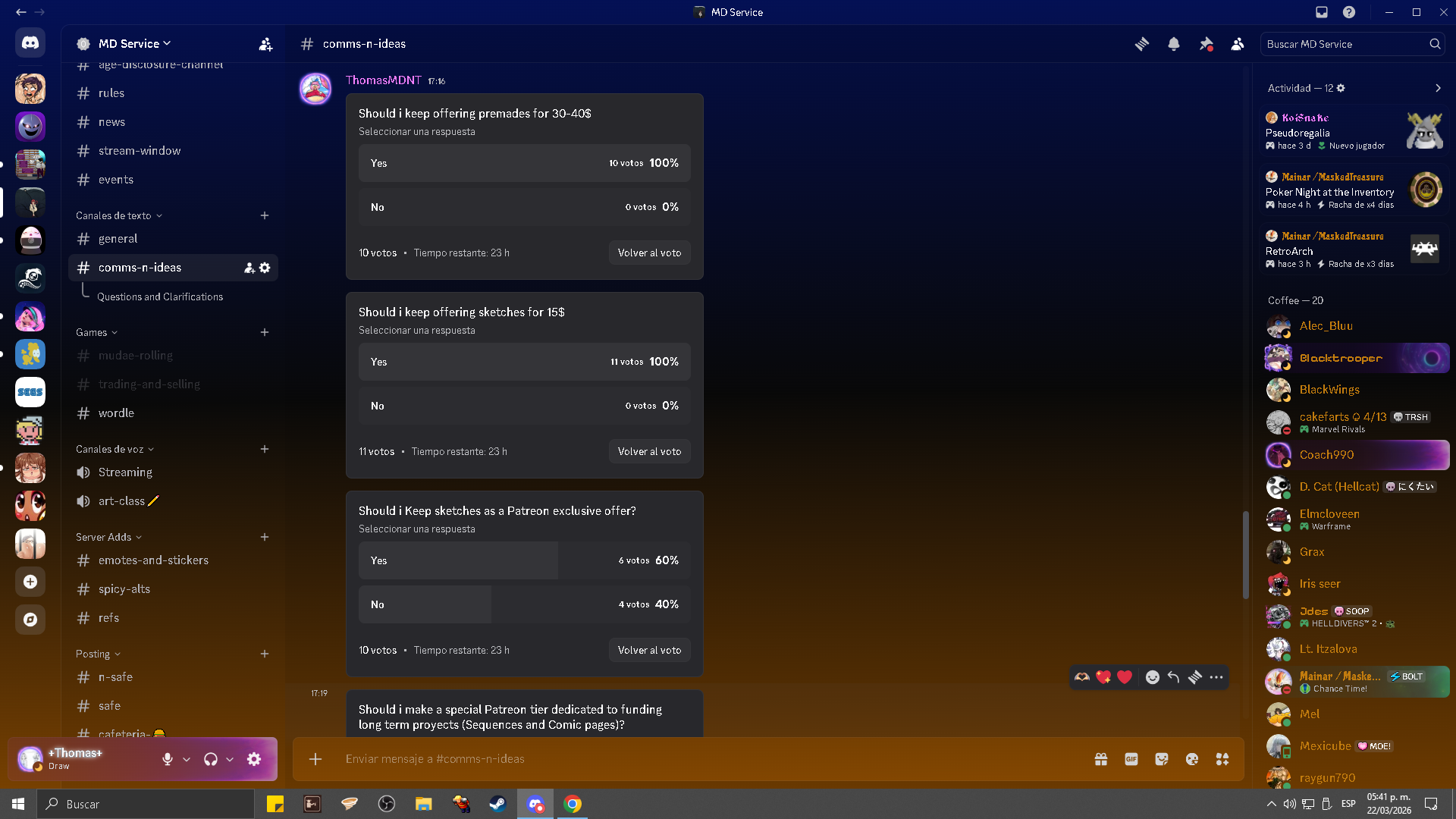Show pinned messages icon
The height and width of the screenshot is (819, 1456).
(x=1206, y=44)
